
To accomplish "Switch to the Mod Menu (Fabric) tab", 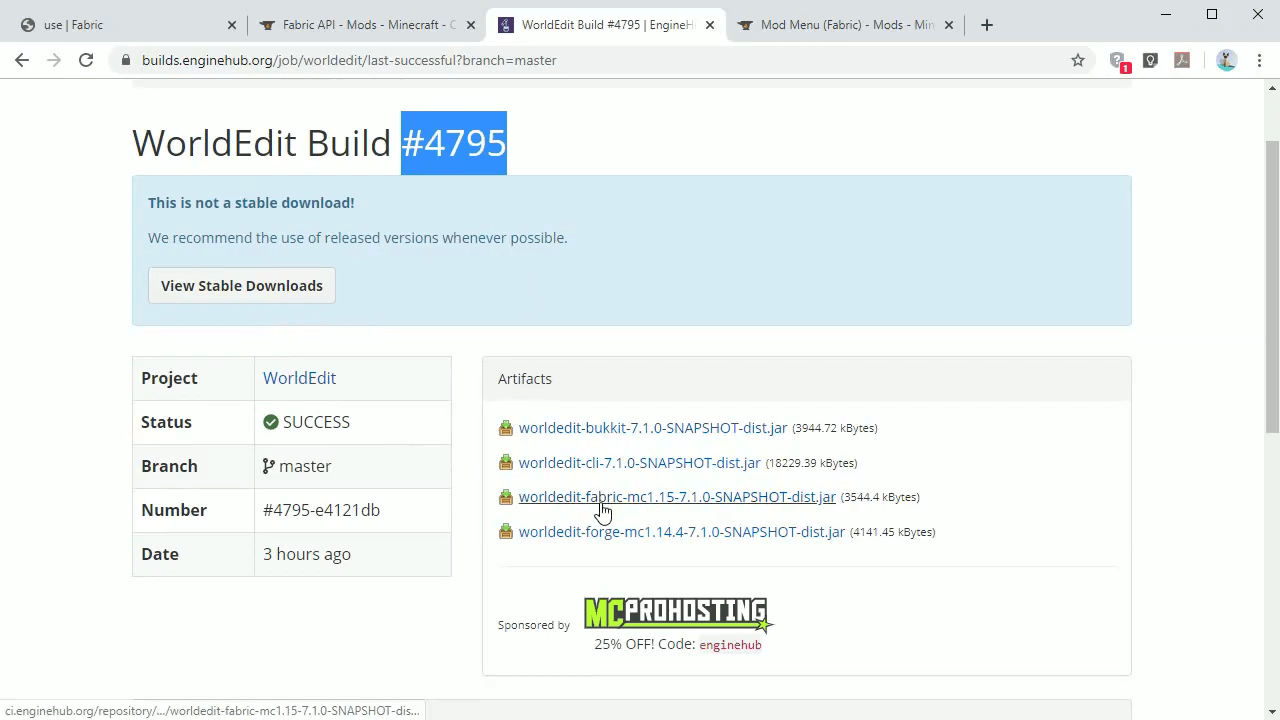I will (x=844, y=25).
